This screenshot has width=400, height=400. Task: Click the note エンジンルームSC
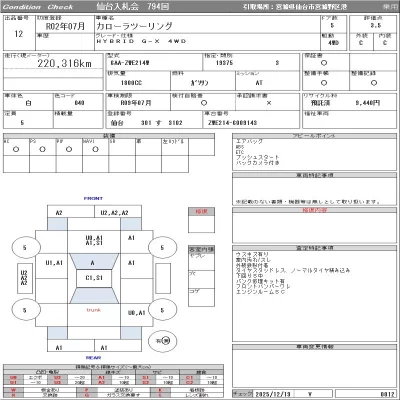(260, 292)
